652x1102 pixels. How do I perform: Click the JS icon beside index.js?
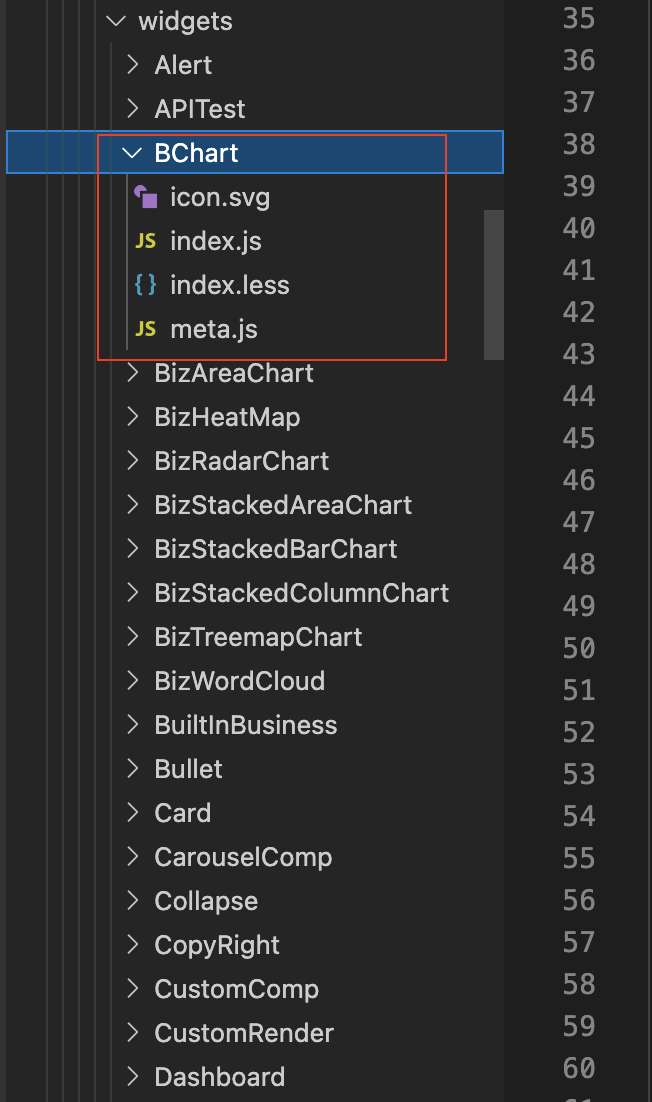point(146,241)
